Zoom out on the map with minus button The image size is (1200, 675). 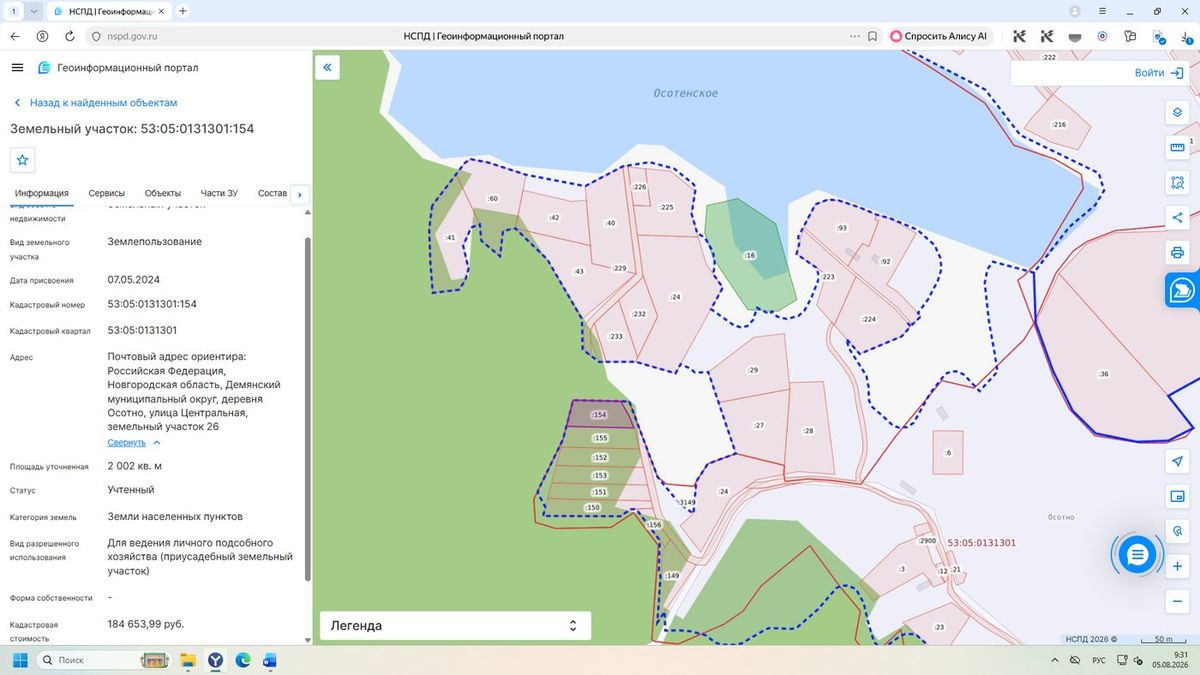1177,601
